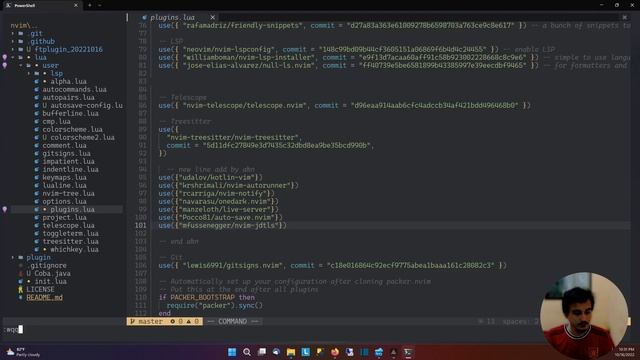640x360 pixels.
Task: Open Task View on the taskbar
Action: (x=262, y=352)
